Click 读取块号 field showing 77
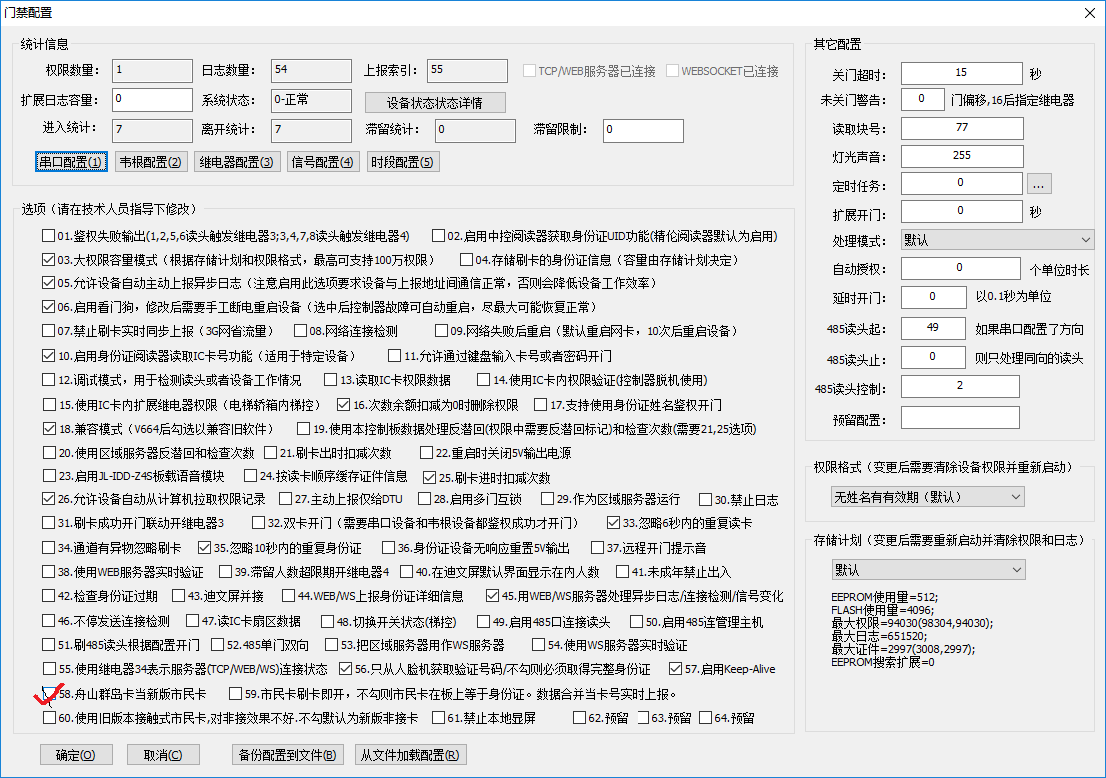This screenshot has width=1106, height=778. coord(962,128)
